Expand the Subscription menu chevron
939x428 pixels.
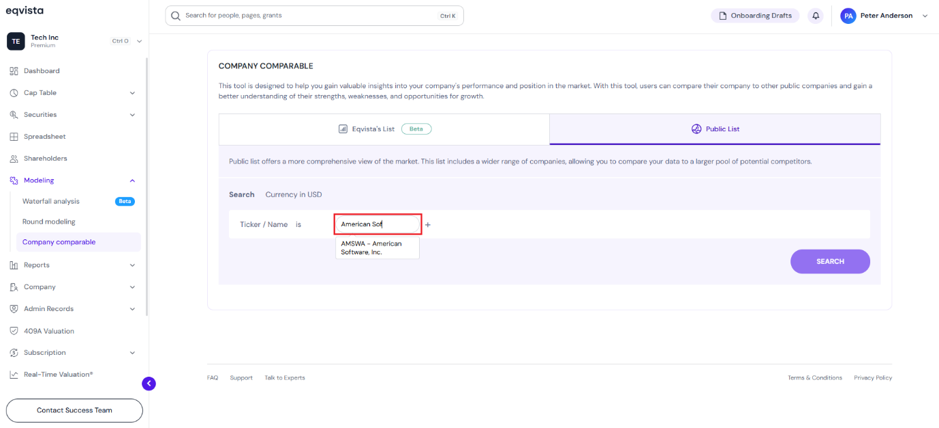tap(132, 353)
